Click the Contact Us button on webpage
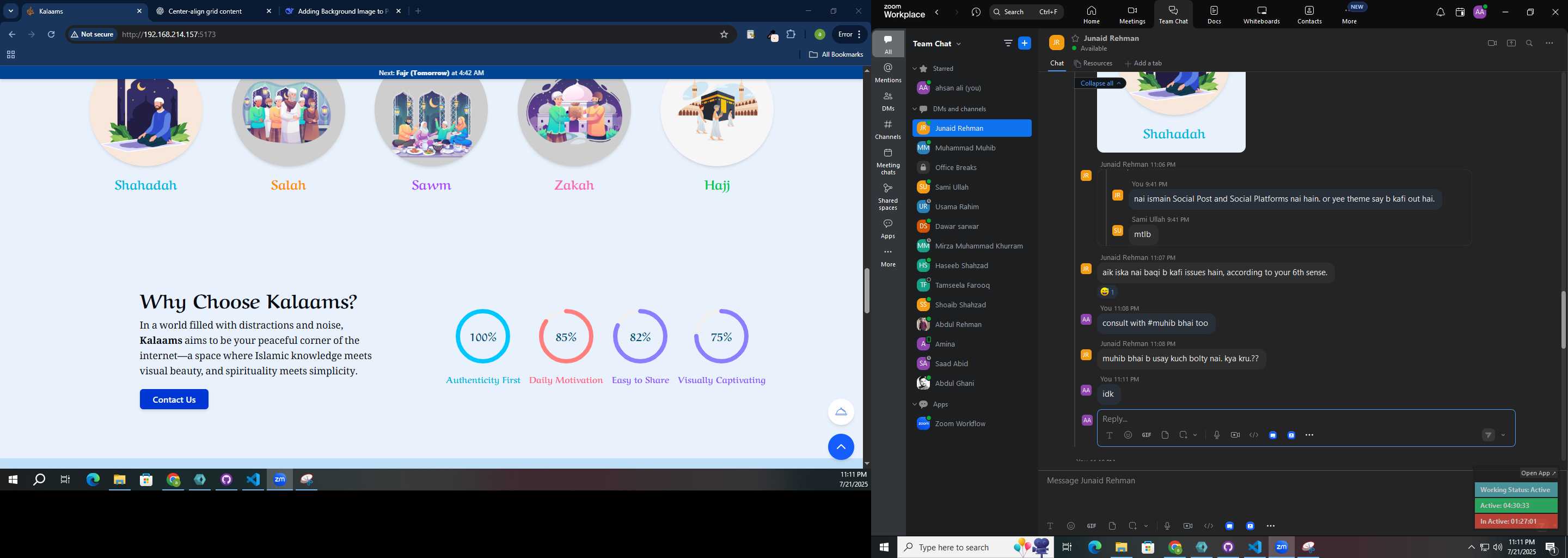Screen dimensions: 1568x558 pyautogui.click(x=174, y=399)
